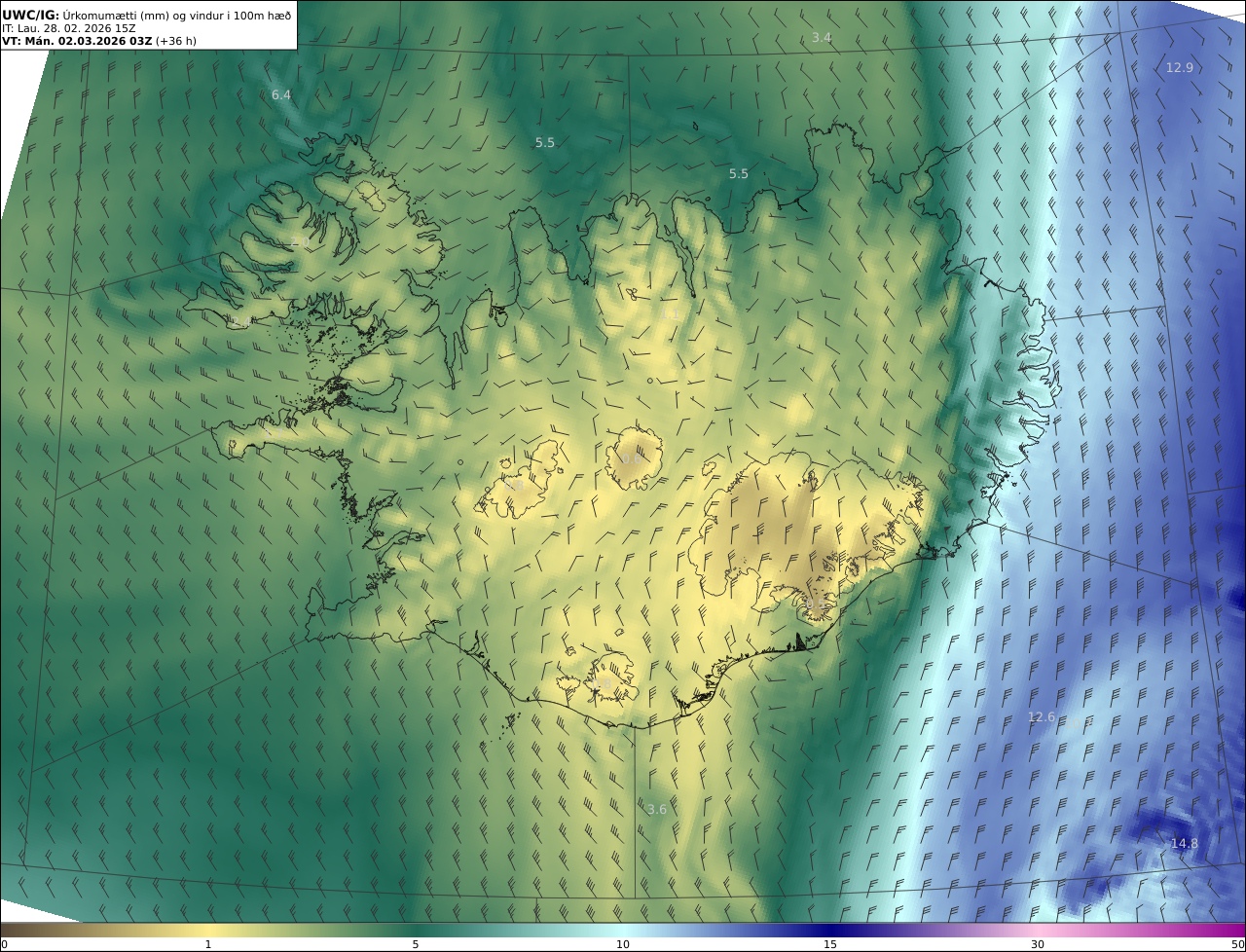Select the 3.6 value label on the map
The image size is (1246, 952).
657,809
